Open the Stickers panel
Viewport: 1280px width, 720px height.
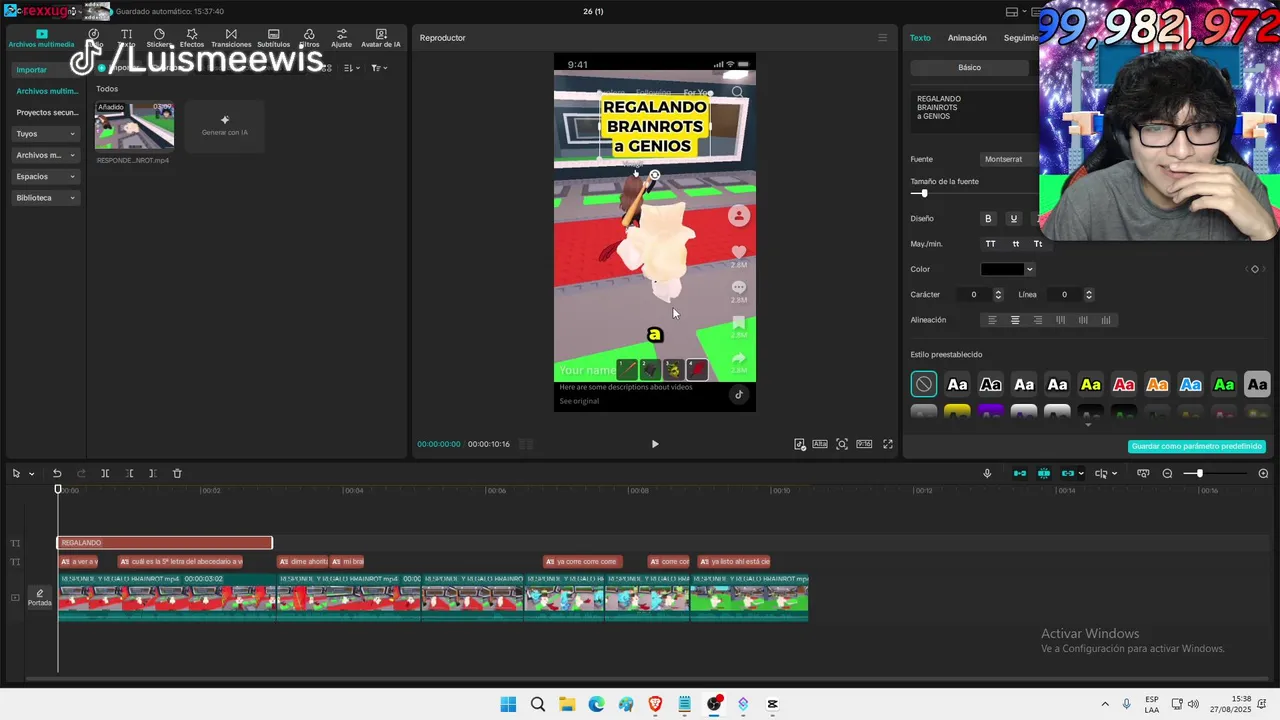coord(159,39)
